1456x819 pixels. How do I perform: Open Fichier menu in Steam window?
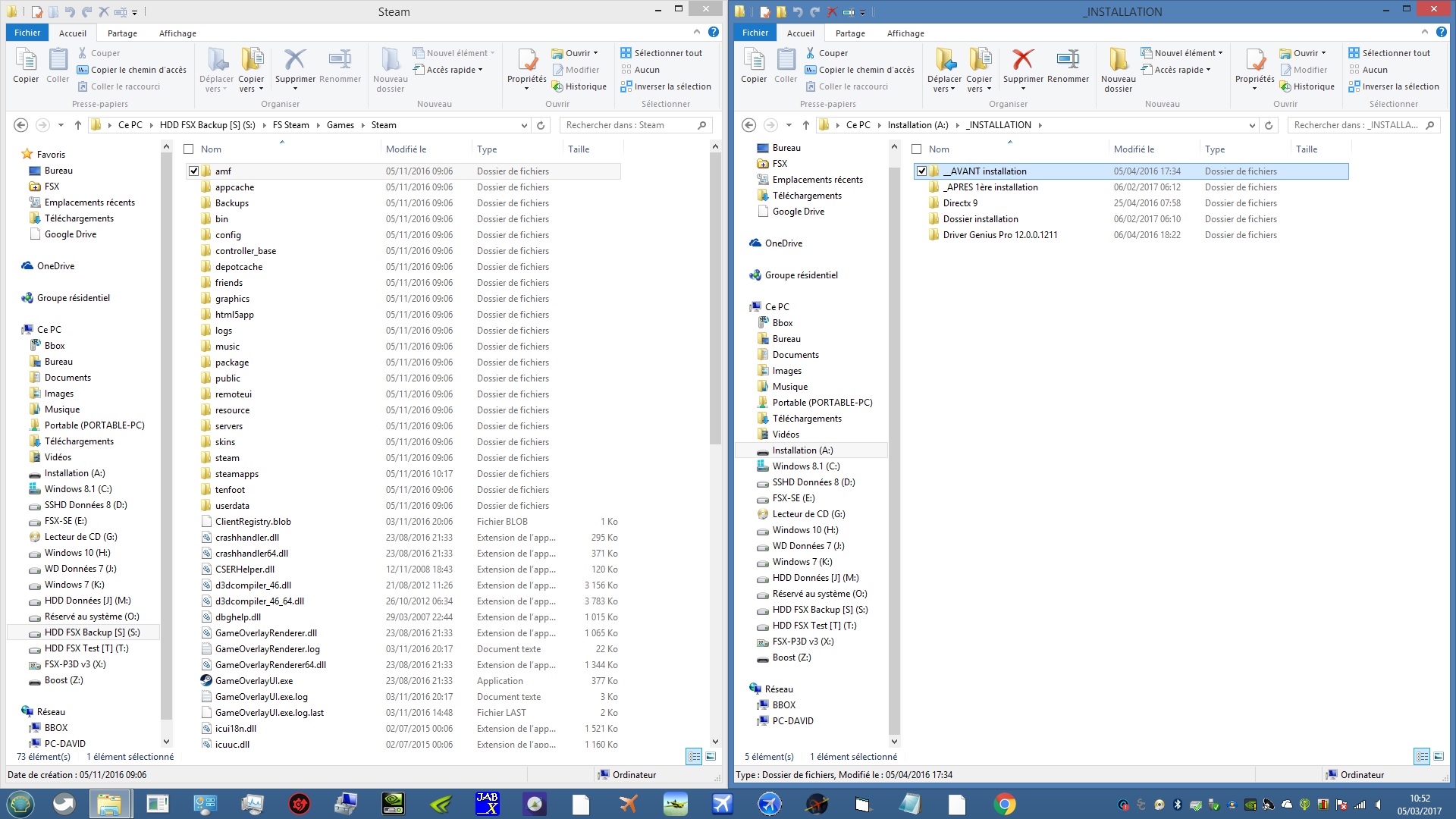coord(27,33)
